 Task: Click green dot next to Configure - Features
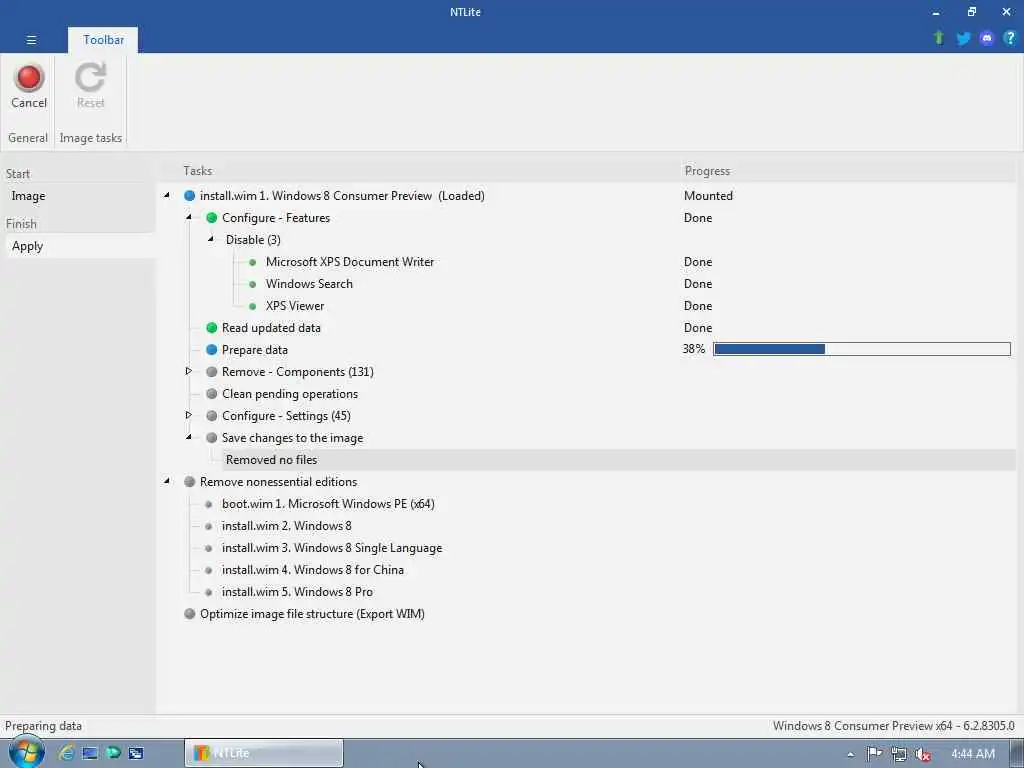tap(212, 217)
